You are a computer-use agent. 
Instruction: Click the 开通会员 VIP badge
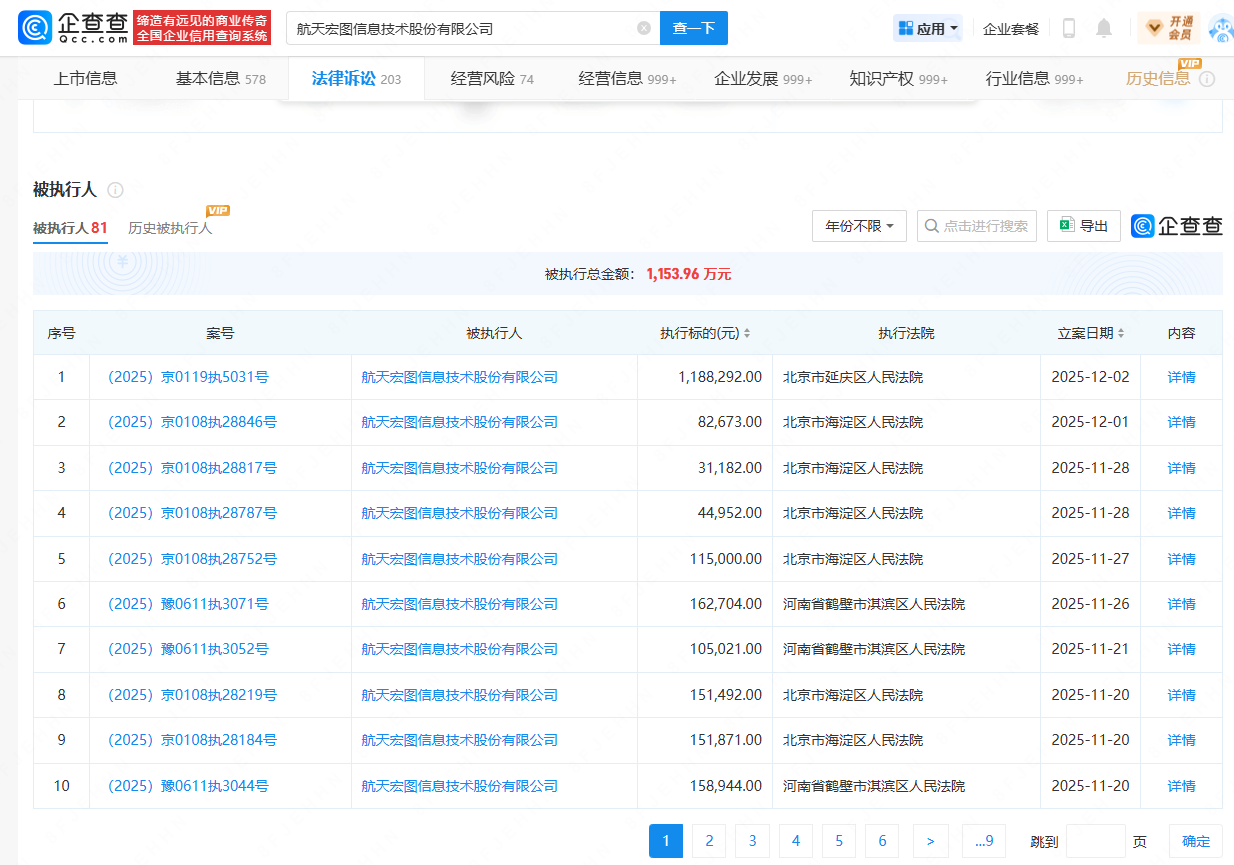(x=1170, y=28)
